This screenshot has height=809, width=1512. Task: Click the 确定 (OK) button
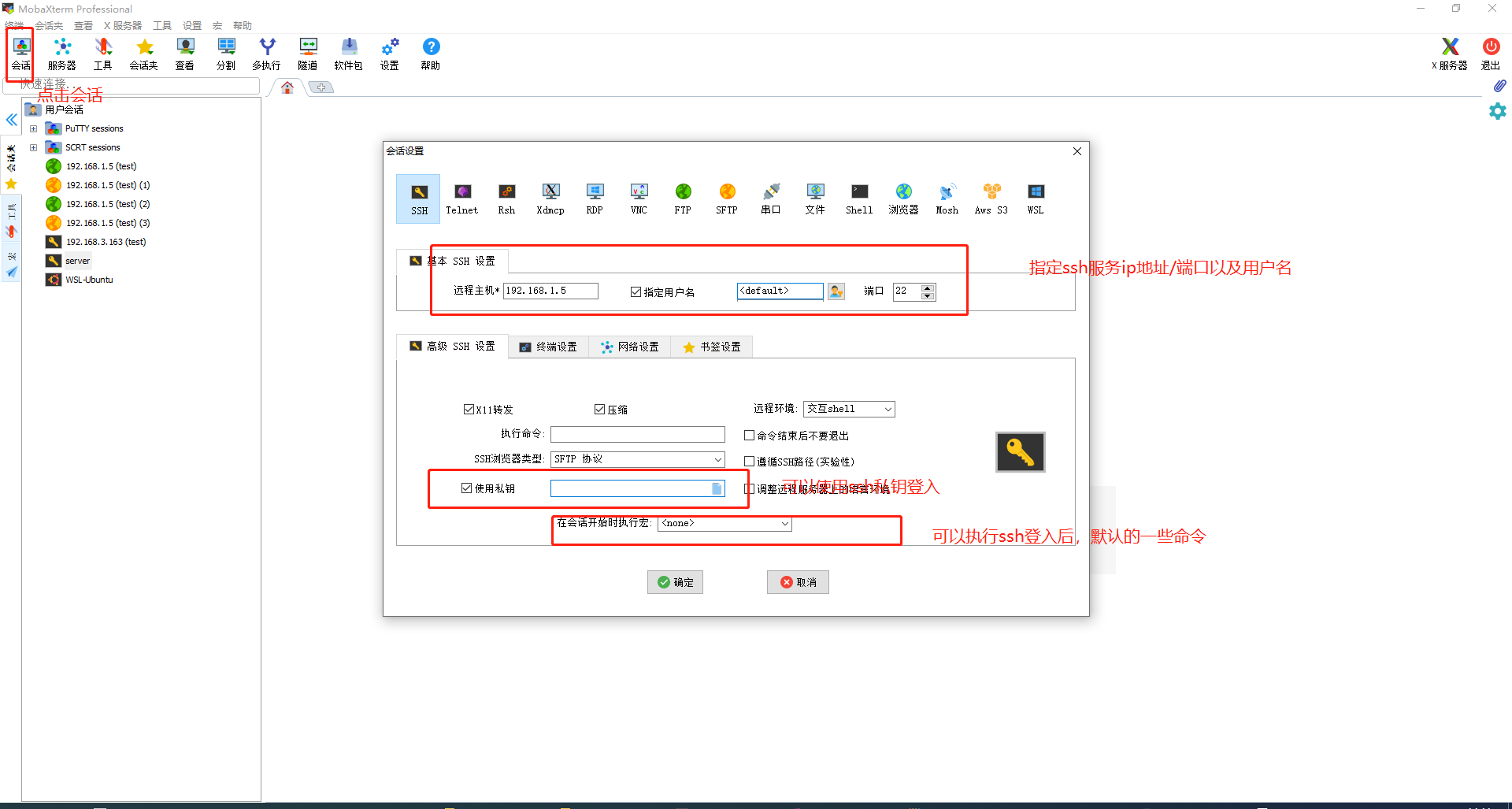pos(675,582)
